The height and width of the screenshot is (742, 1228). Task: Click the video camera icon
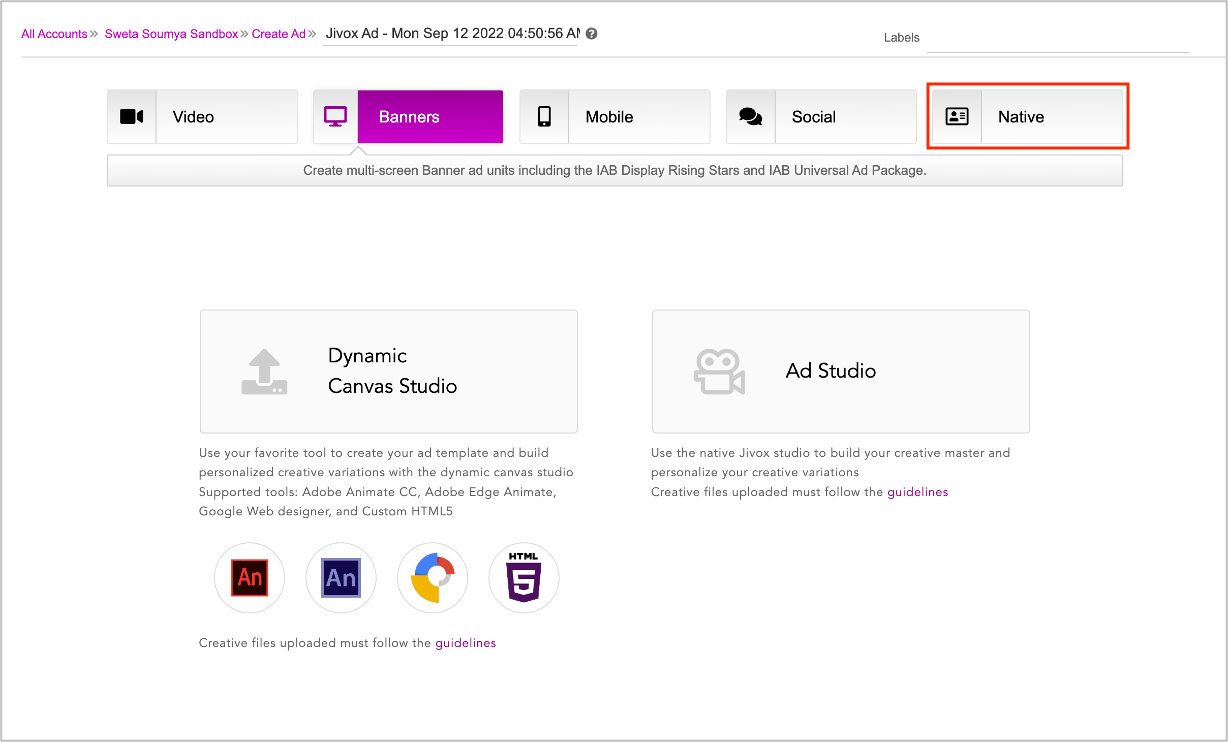(131, 117)
